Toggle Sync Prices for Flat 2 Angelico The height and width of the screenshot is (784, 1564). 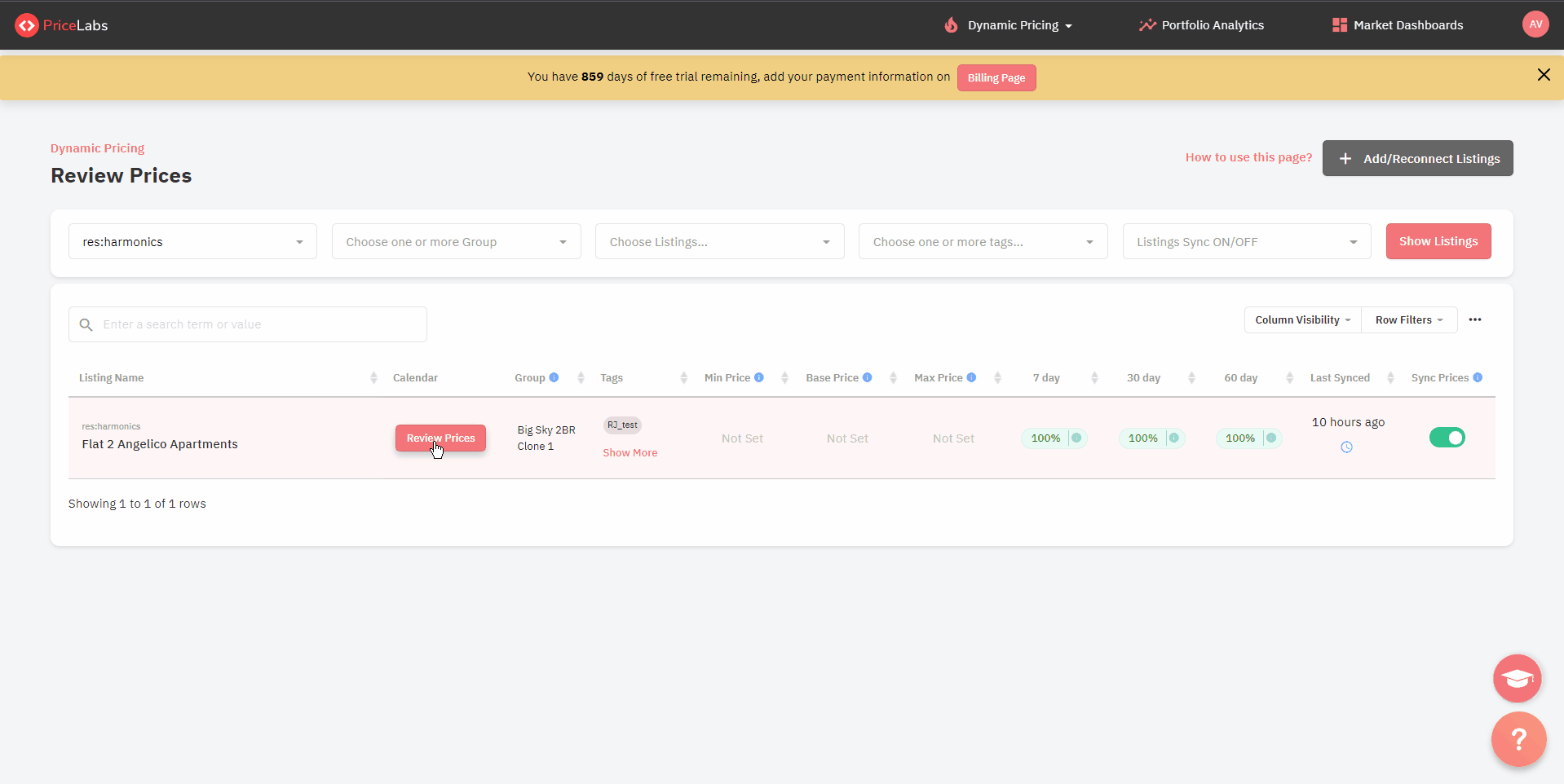pyautogui.click(x=1447, y=438)
